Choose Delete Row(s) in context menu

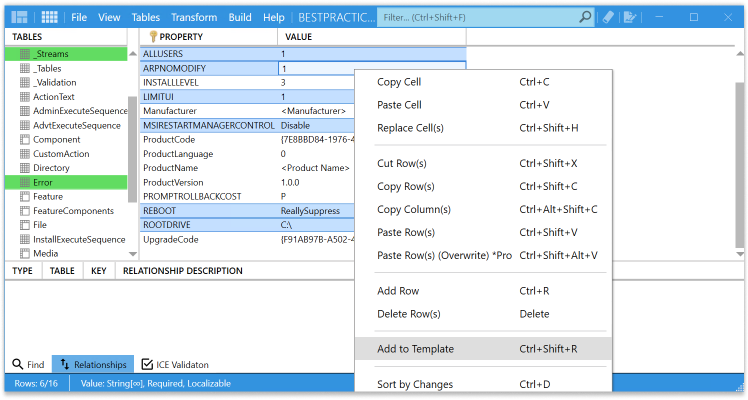point(483,314)
